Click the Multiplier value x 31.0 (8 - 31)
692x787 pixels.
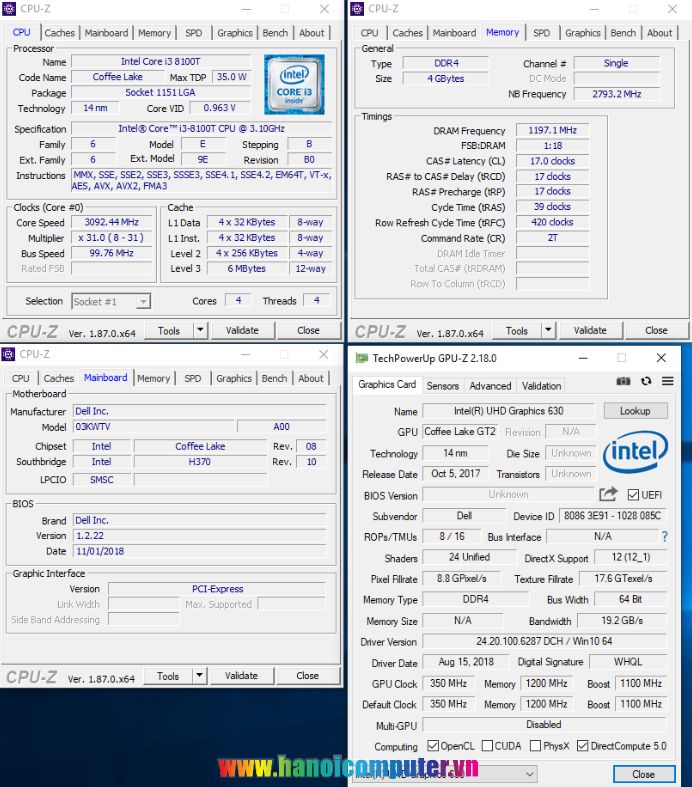click(x=111, y=237)
